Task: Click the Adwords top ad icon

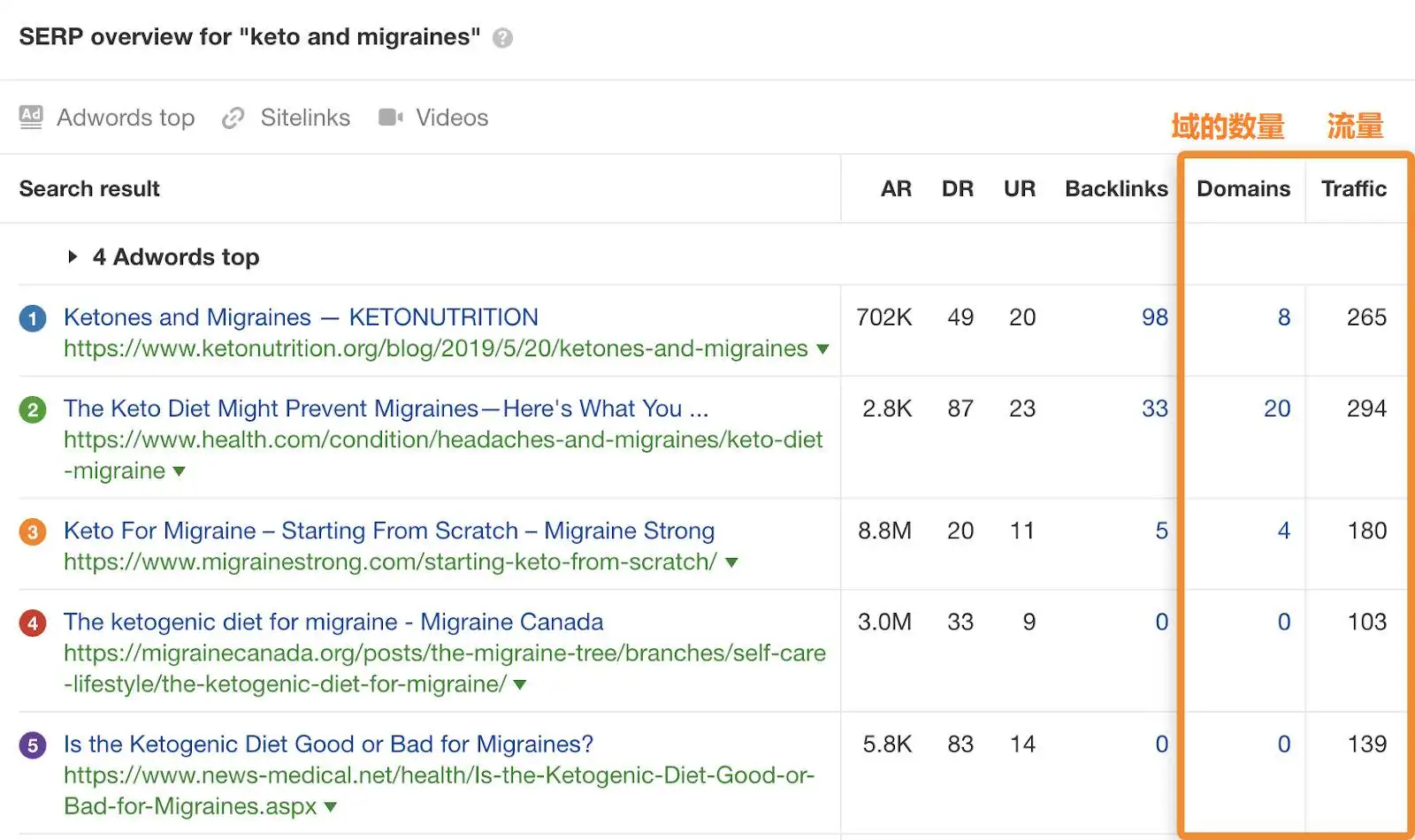Action: point(31,117)
